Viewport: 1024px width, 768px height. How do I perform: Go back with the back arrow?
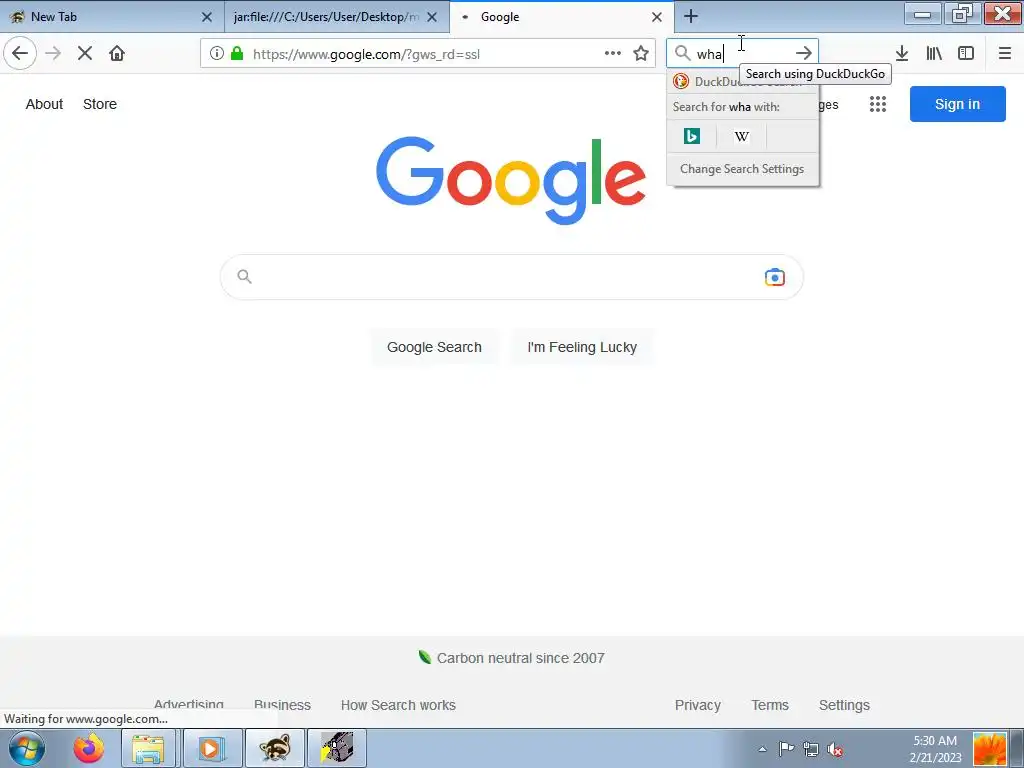tap(20, 53)
